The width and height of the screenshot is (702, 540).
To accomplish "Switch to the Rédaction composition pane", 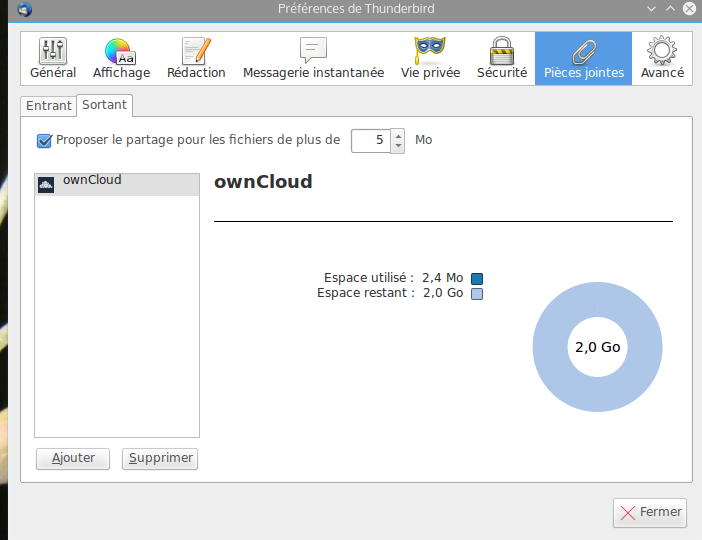I will (196, 58).
